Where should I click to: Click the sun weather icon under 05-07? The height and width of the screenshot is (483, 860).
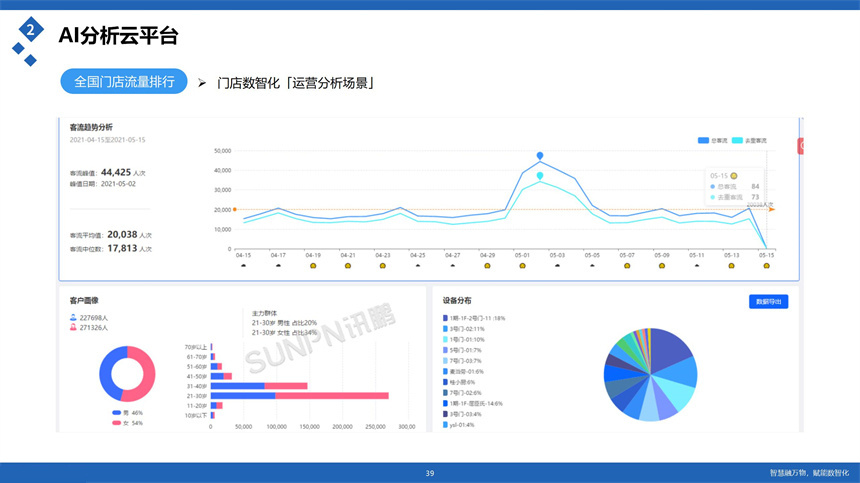627,266
